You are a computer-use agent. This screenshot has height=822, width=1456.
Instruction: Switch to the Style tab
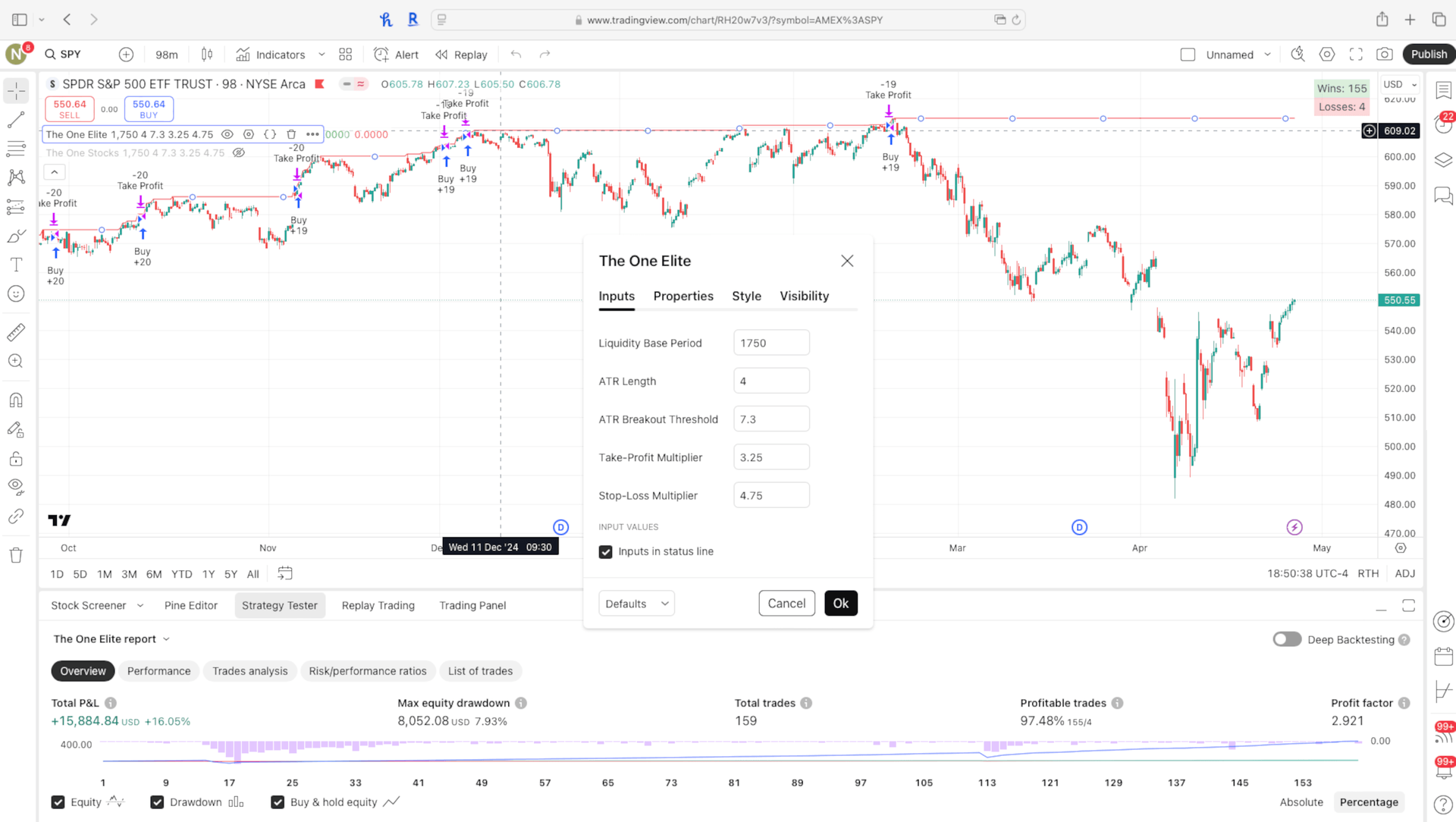746,296
